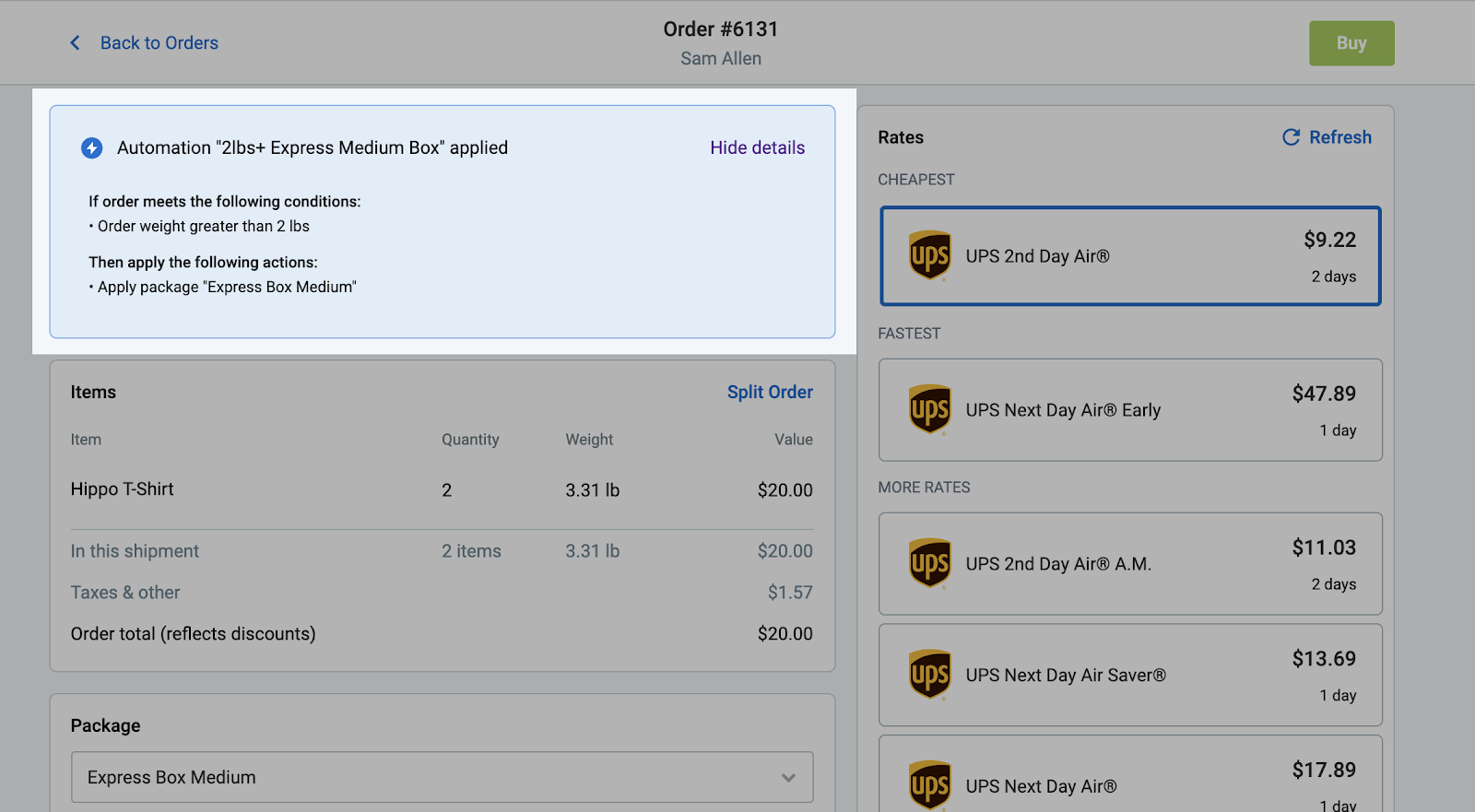Image resolution: width=1475 pixels, height=812 pixels.
Task: Open the Express Box Medium package dropdown
Action: click(x=442, y=777)
